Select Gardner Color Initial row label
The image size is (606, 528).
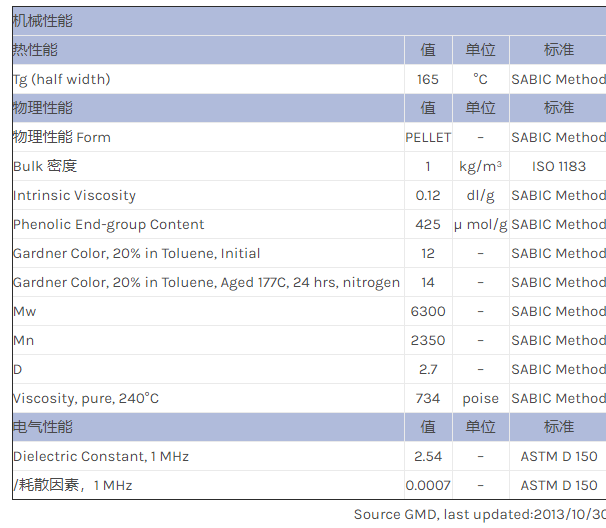coord(136,253)
